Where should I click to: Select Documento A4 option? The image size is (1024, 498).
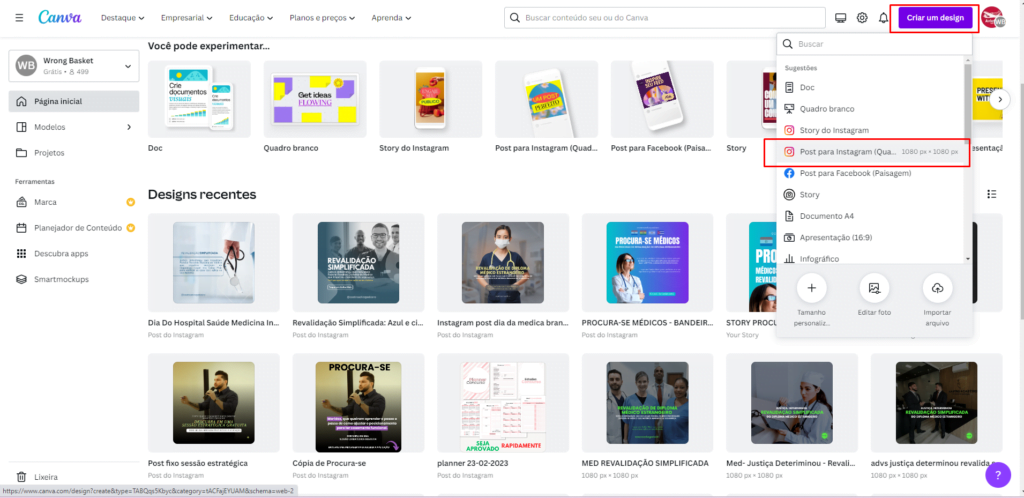(871, 216)
